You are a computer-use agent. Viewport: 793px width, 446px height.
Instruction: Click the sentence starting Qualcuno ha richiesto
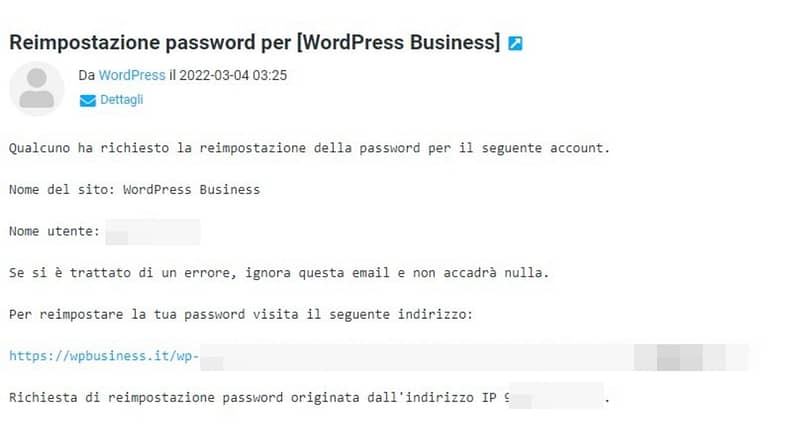pos(310,148)
